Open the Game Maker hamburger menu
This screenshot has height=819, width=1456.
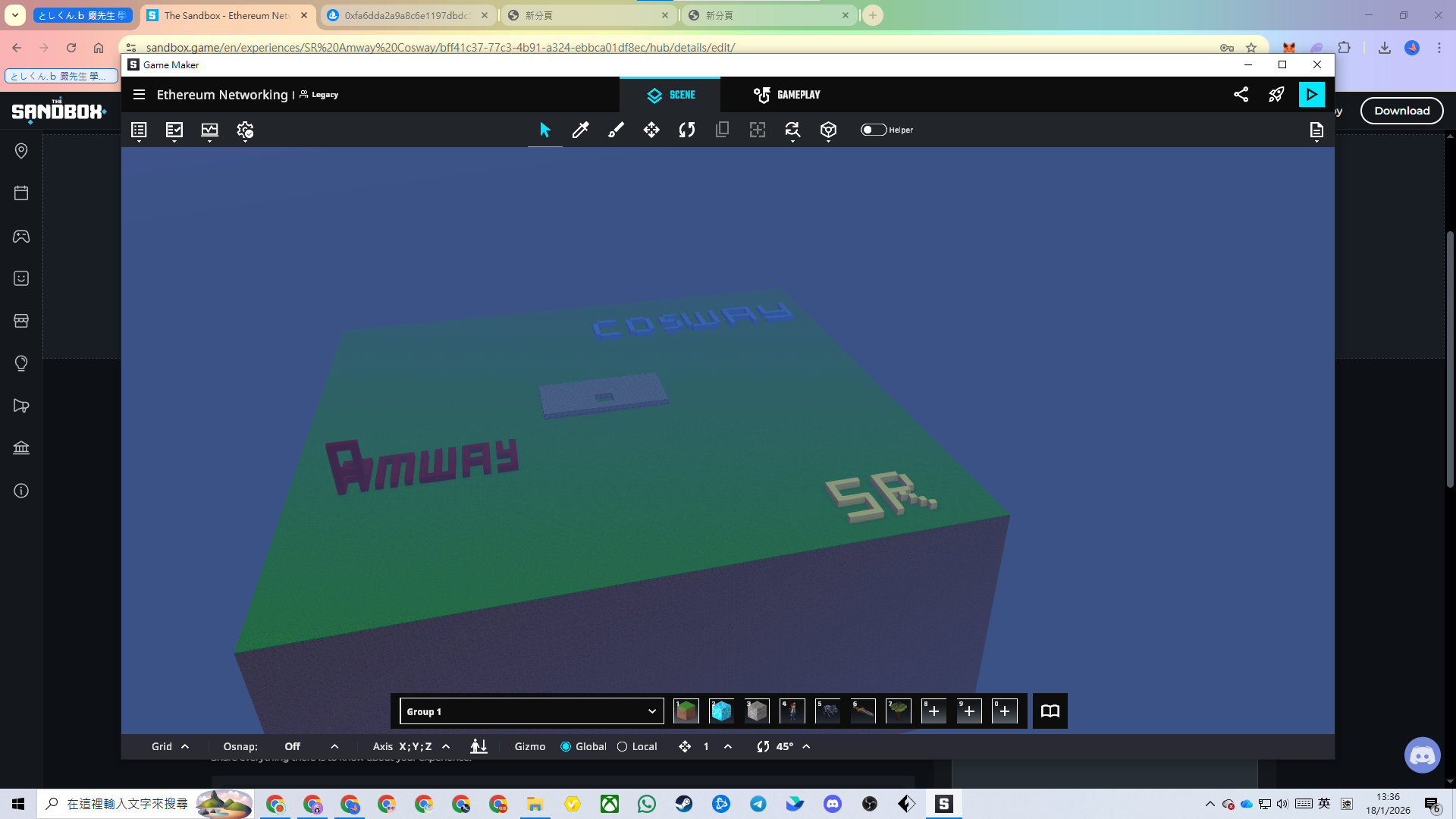(139, 95)
